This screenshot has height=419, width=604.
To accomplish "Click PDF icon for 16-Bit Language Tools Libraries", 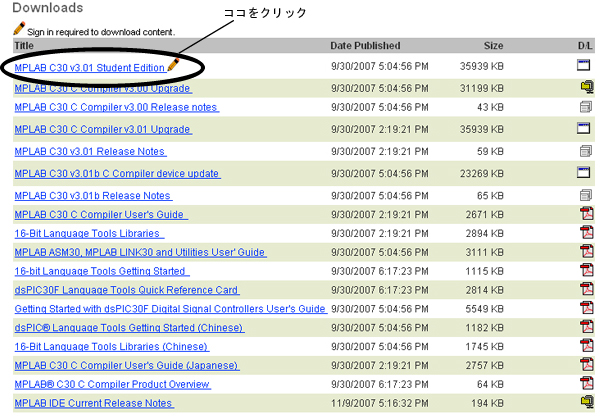I will pos(587,232).
